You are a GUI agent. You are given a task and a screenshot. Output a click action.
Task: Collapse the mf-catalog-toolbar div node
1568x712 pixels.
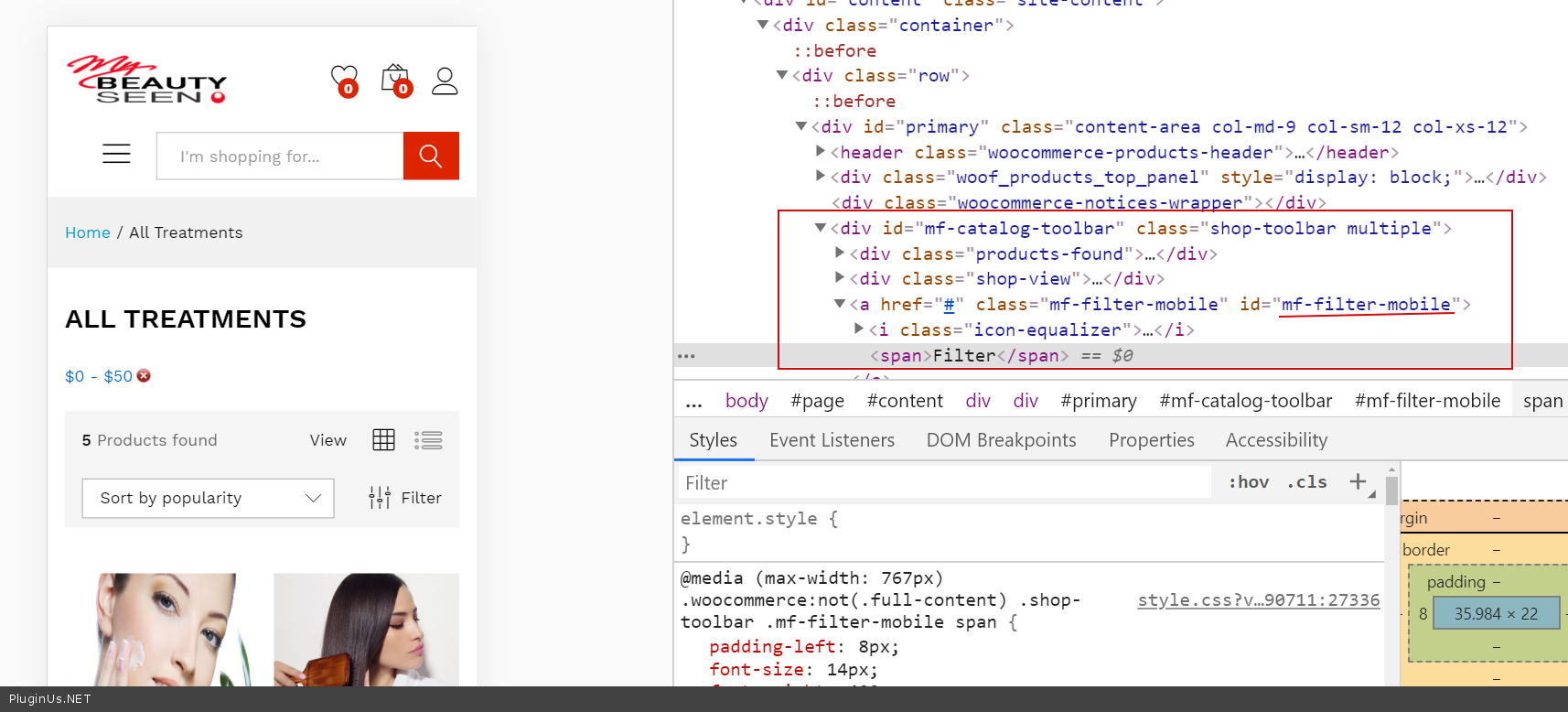(821, 228)
